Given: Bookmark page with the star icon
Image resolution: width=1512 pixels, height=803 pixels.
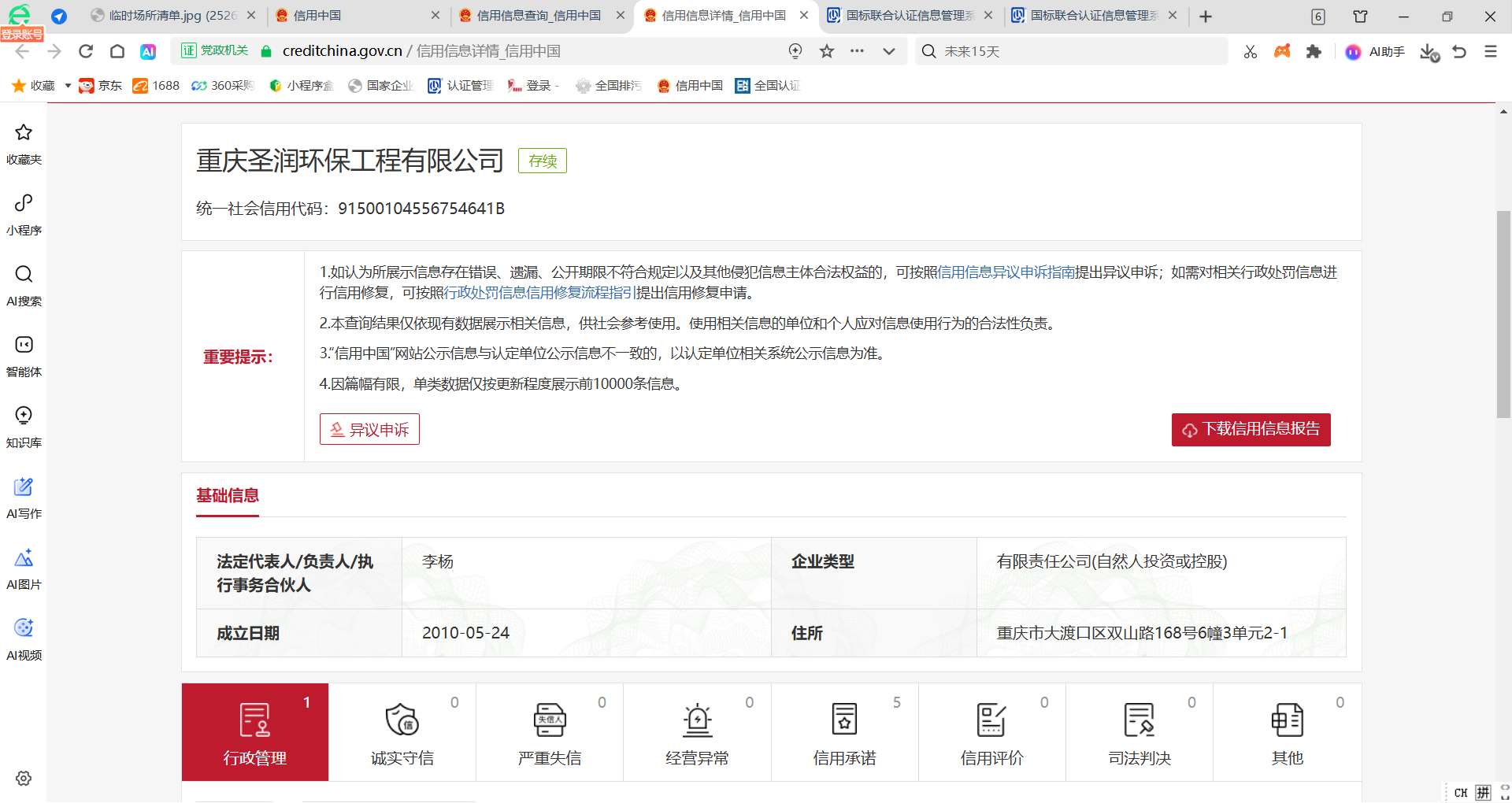Looking at the screenshot, I should pyautogui.click(x=826, y=51).
